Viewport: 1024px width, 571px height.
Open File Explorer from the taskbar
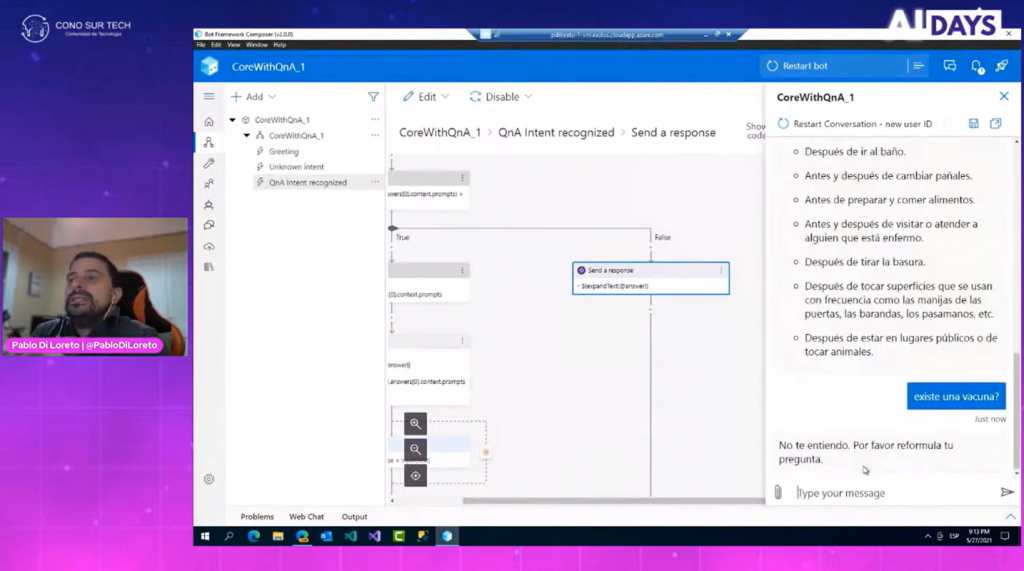click(x=278, y=536)
